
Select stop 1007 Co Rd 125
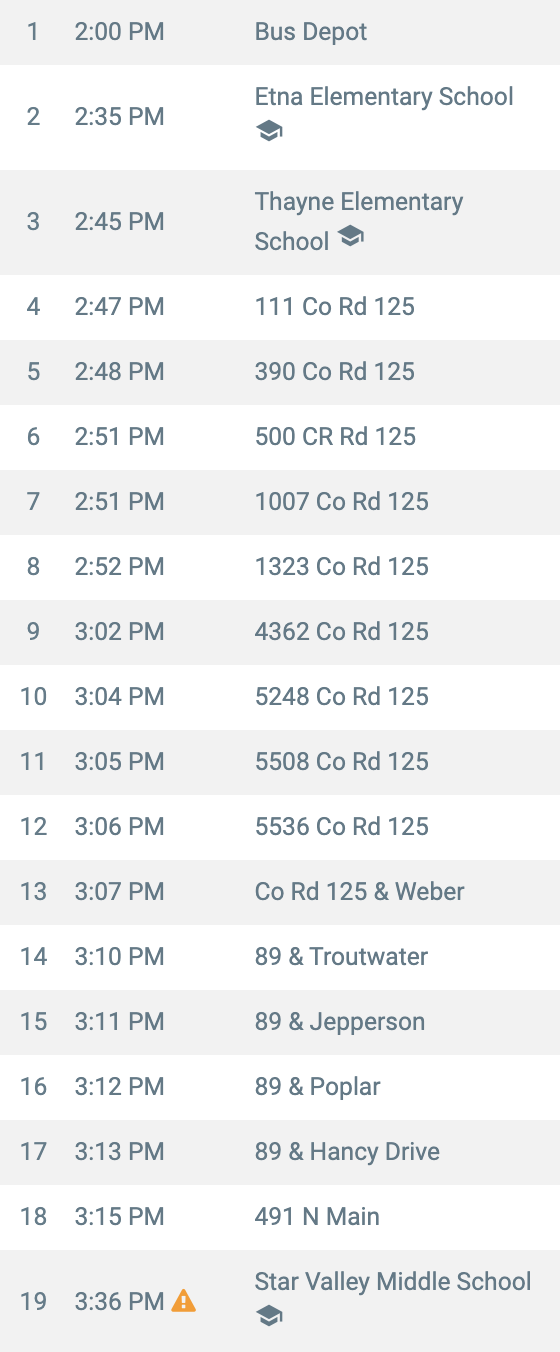pyautogui.click(x=280, y=502)
